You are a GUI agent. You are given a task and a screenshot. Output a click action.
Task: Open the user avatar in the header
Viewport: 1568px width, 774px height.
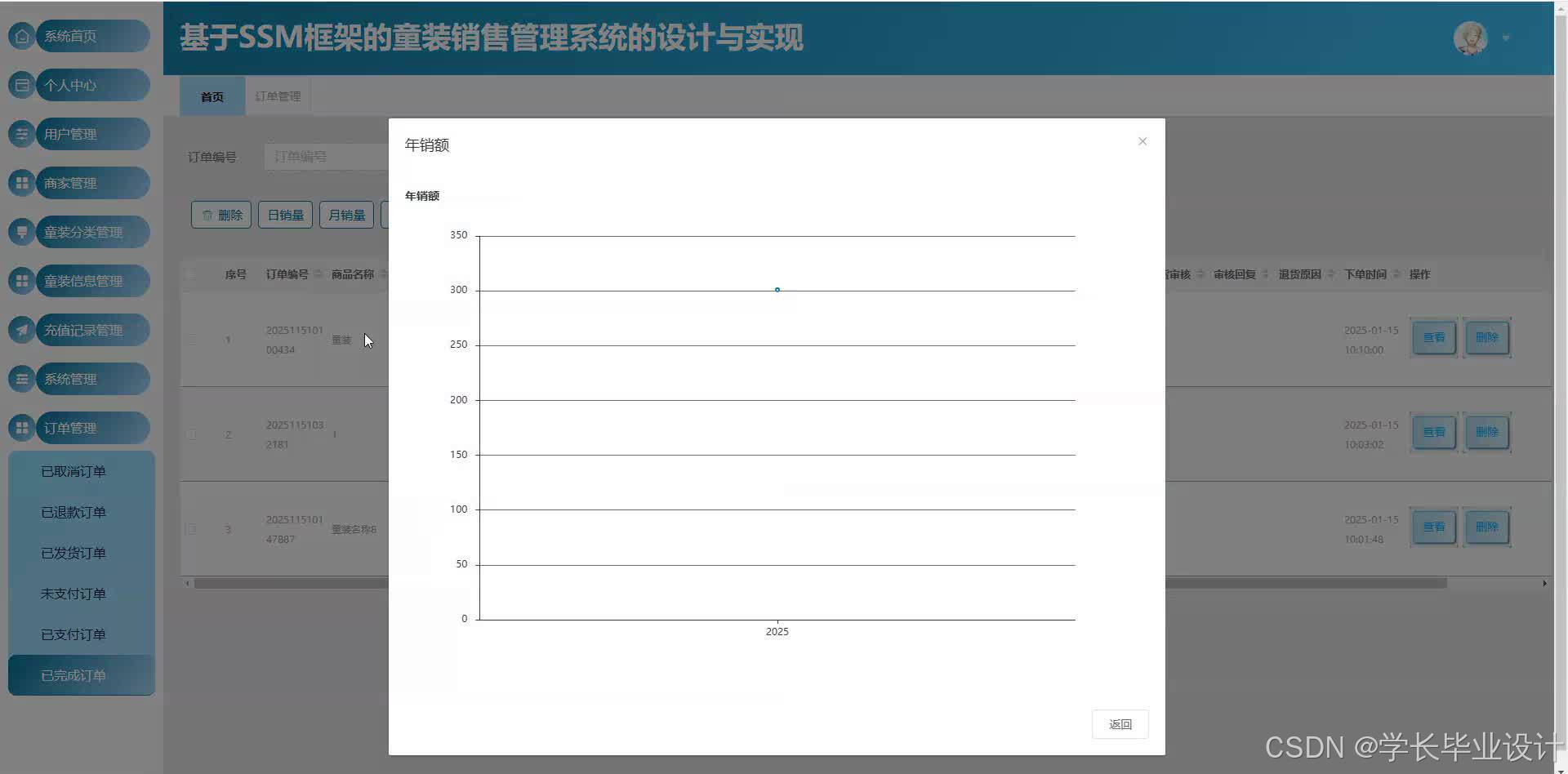pos(1471,38)
